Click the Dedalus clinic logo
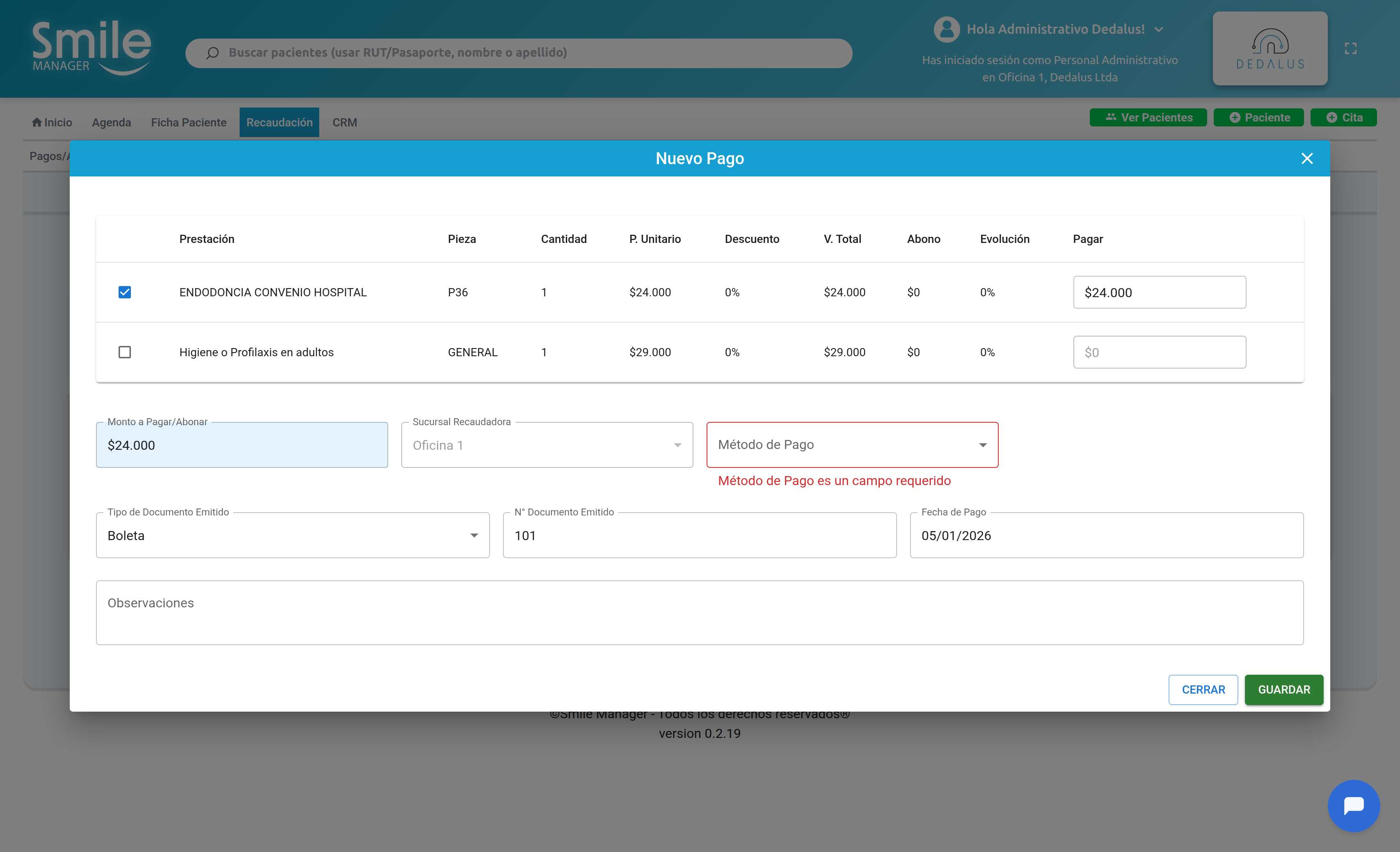 pyautogui.click(x=1270, y=49)
